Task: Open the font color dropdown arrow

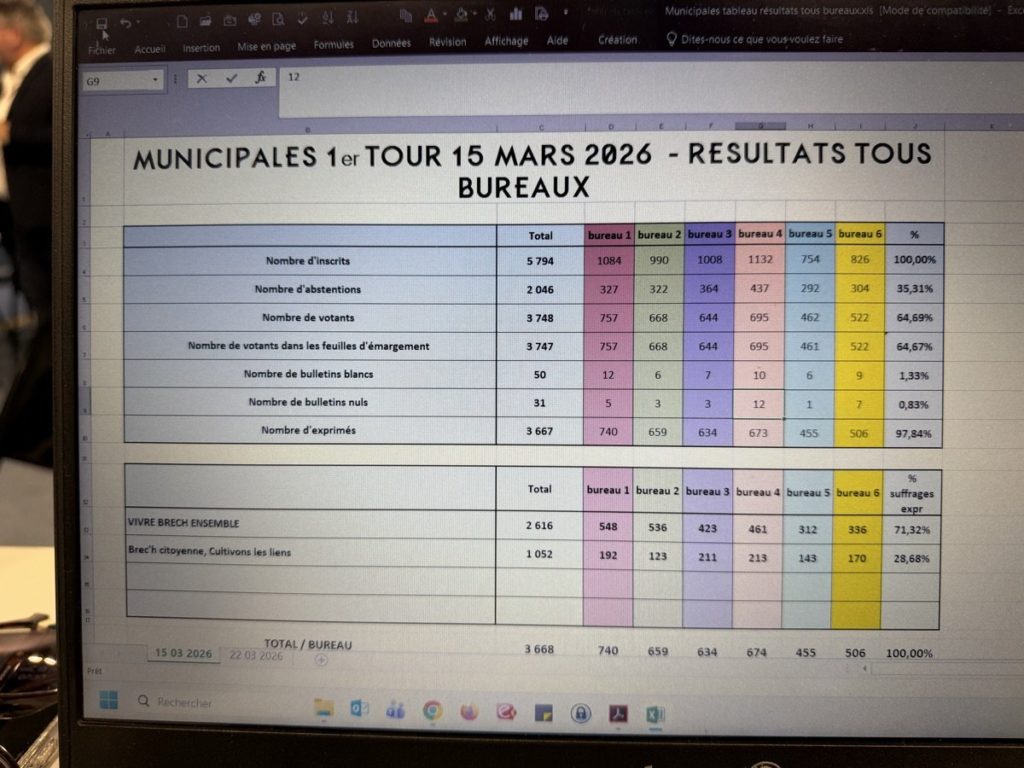Action: pyautogui.click(x=444, y=16)
